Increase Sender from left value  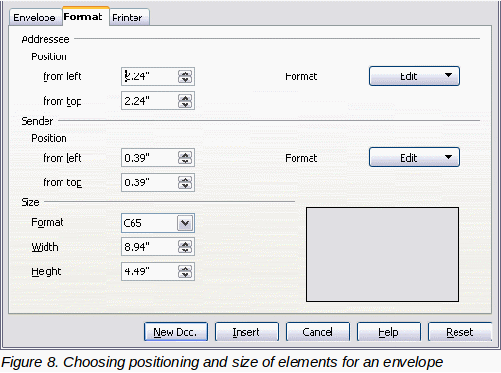(185, 155)
